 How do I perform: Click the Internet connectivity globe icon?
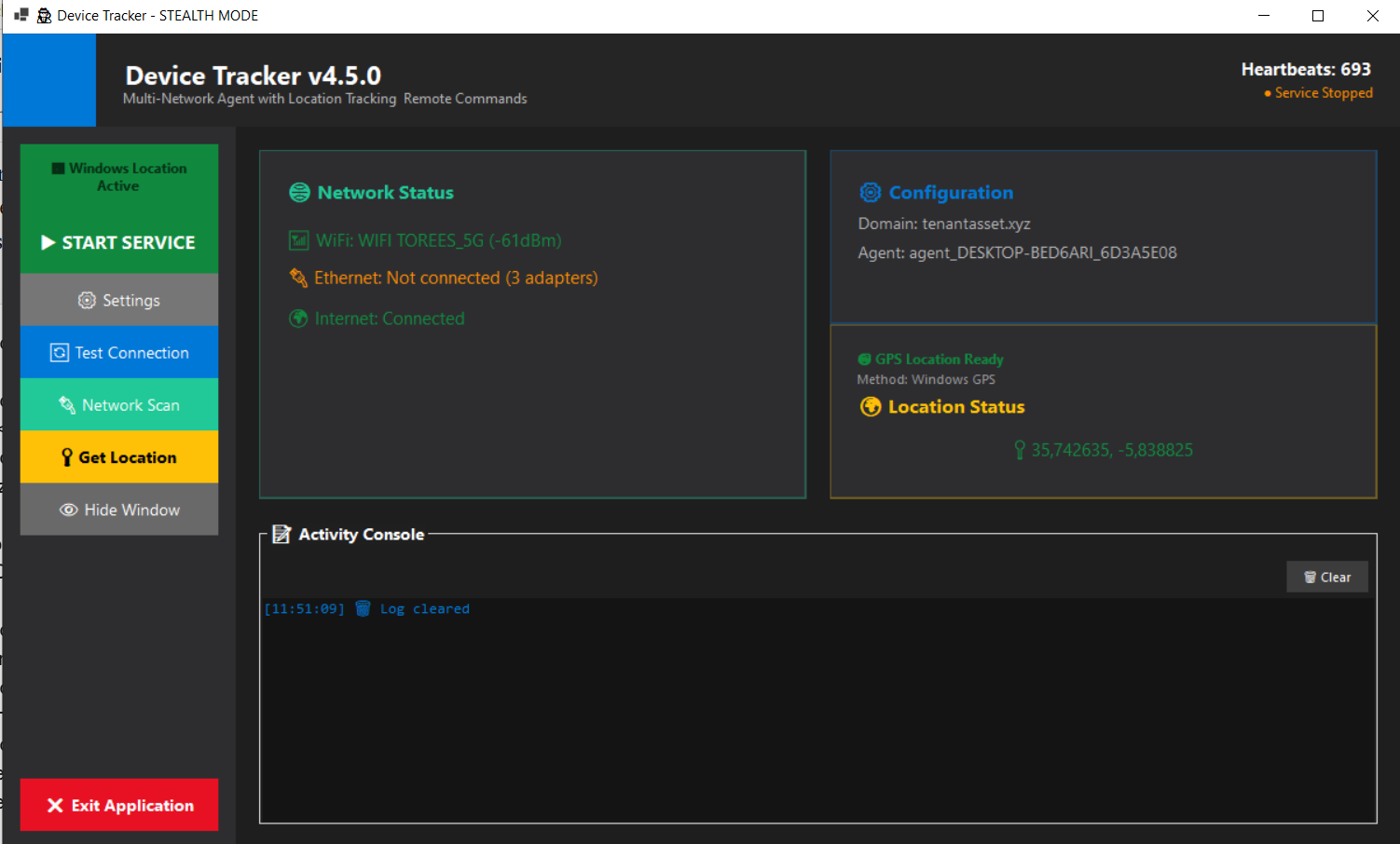(x=298, y=318)
